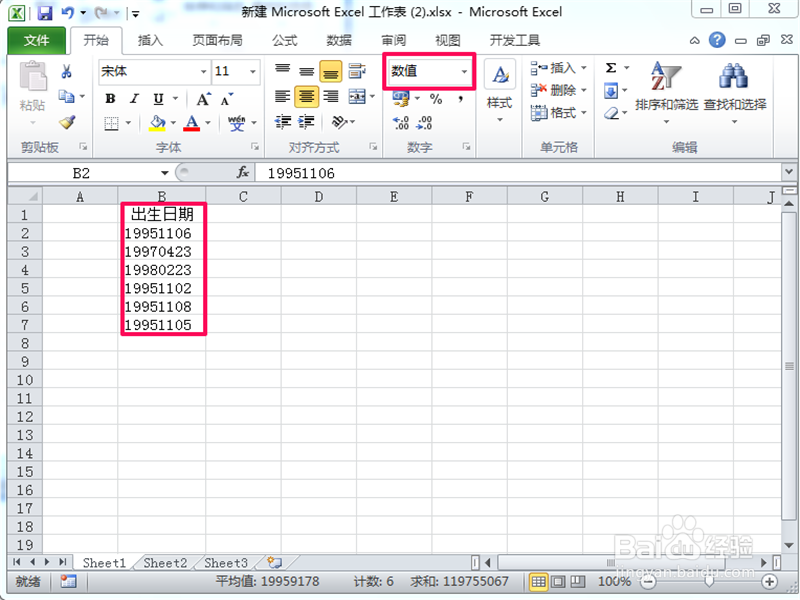The height and width of the screenshot is (600, 800).
Task: Increase decimal places
Action: tap(401, 123)
